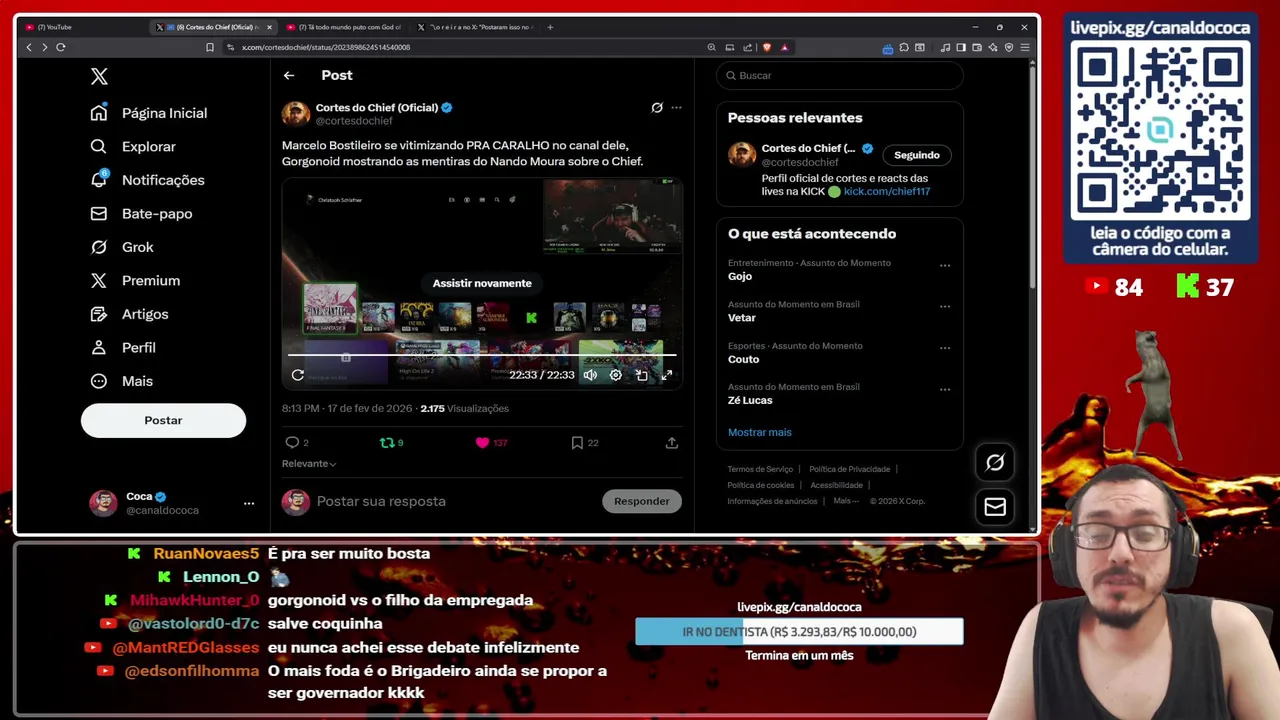Open Termos de Serviço link
Screen dimensions: 1280x720
pos(760,469)
